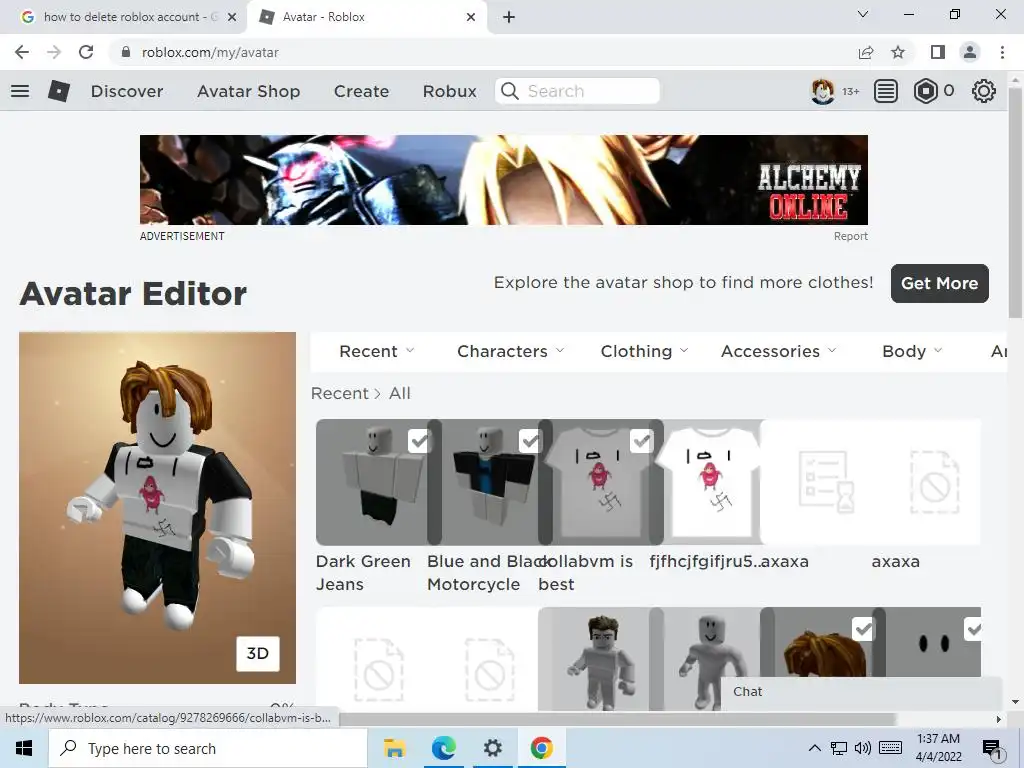Screen dimensions: 1024x768
Task: Expand the Clothing dropdown
Action: [645, 351]
